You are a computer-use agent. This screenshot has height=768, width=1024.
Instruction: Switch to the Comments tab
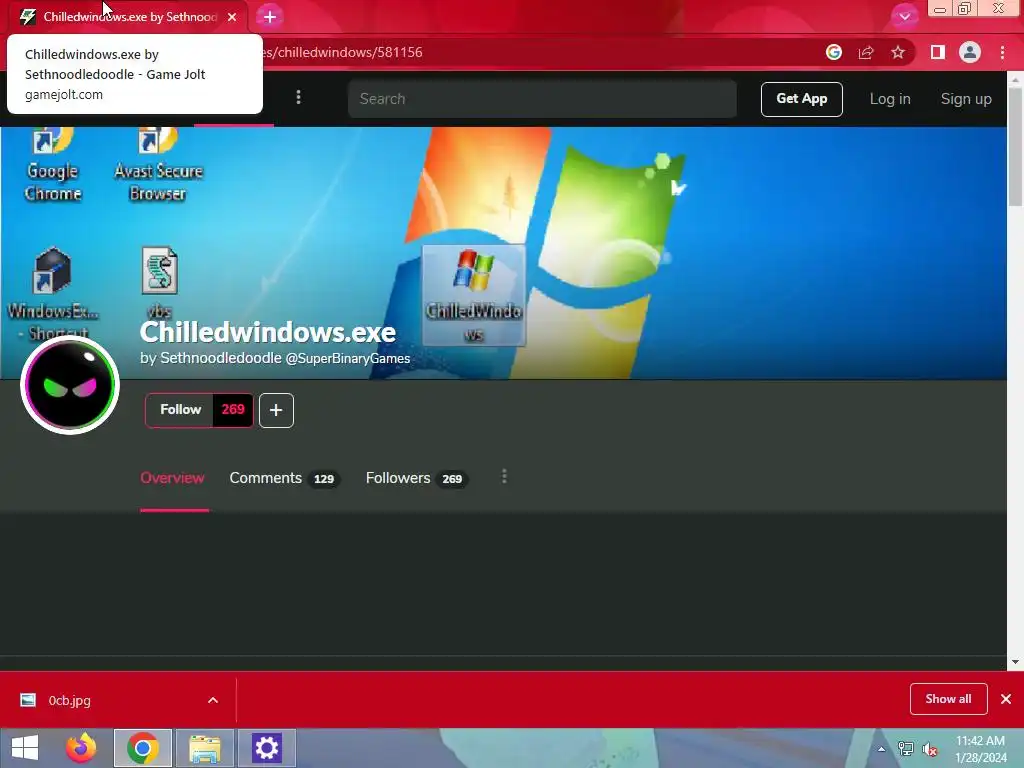pyautogui.click(x=284, y=478)
